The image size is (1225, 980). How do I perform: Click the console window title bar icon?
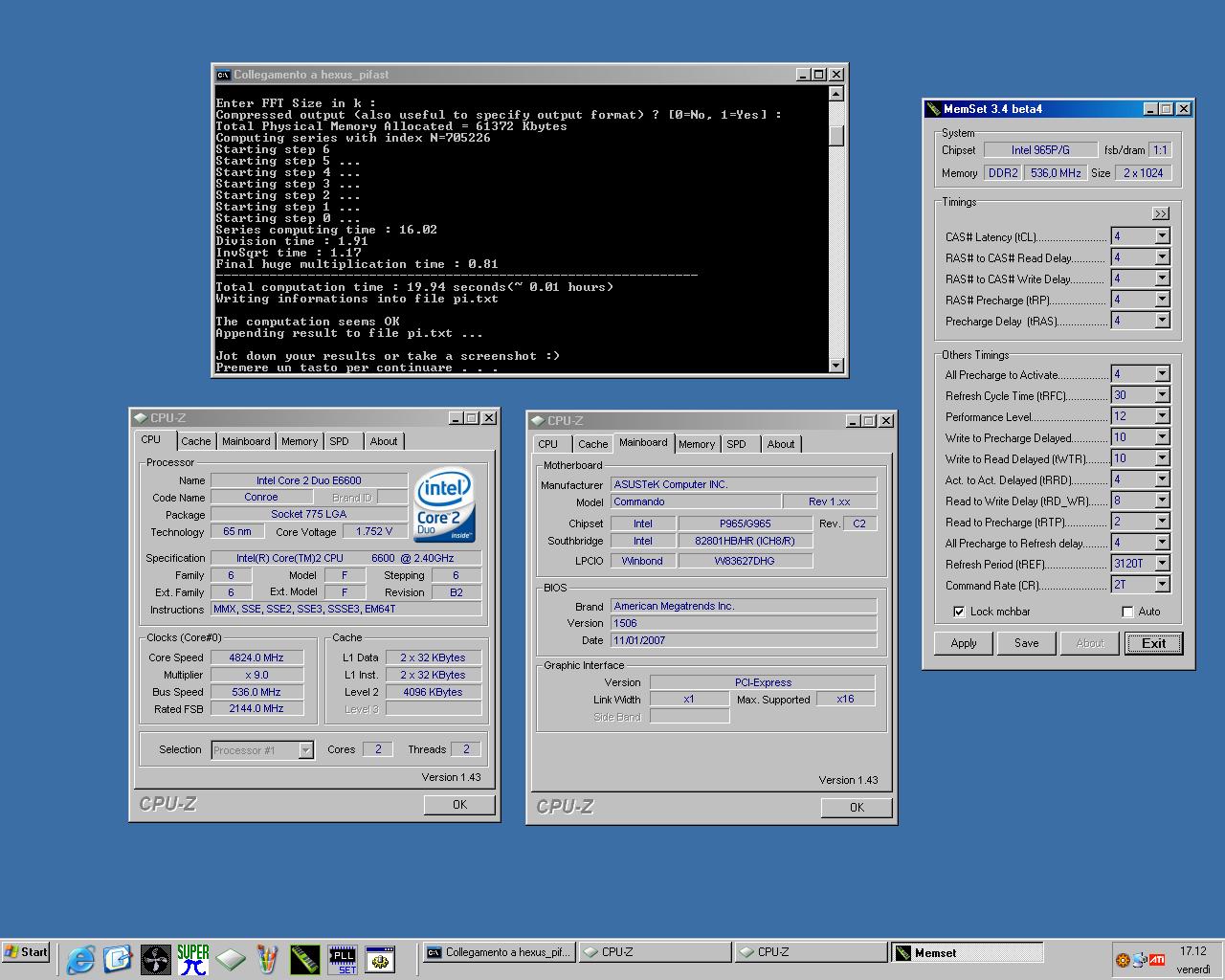[223, 75]
